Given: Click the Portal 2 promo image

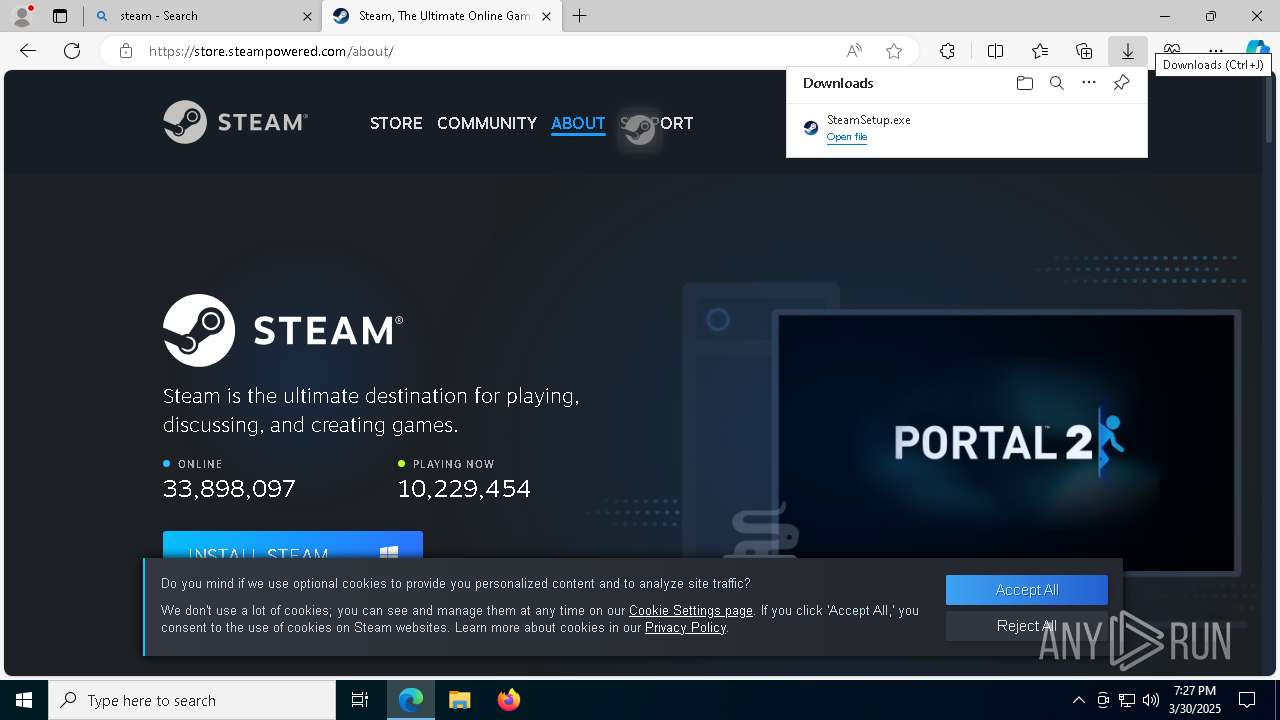Looking at the screenshot, I should pos(1006,442).
